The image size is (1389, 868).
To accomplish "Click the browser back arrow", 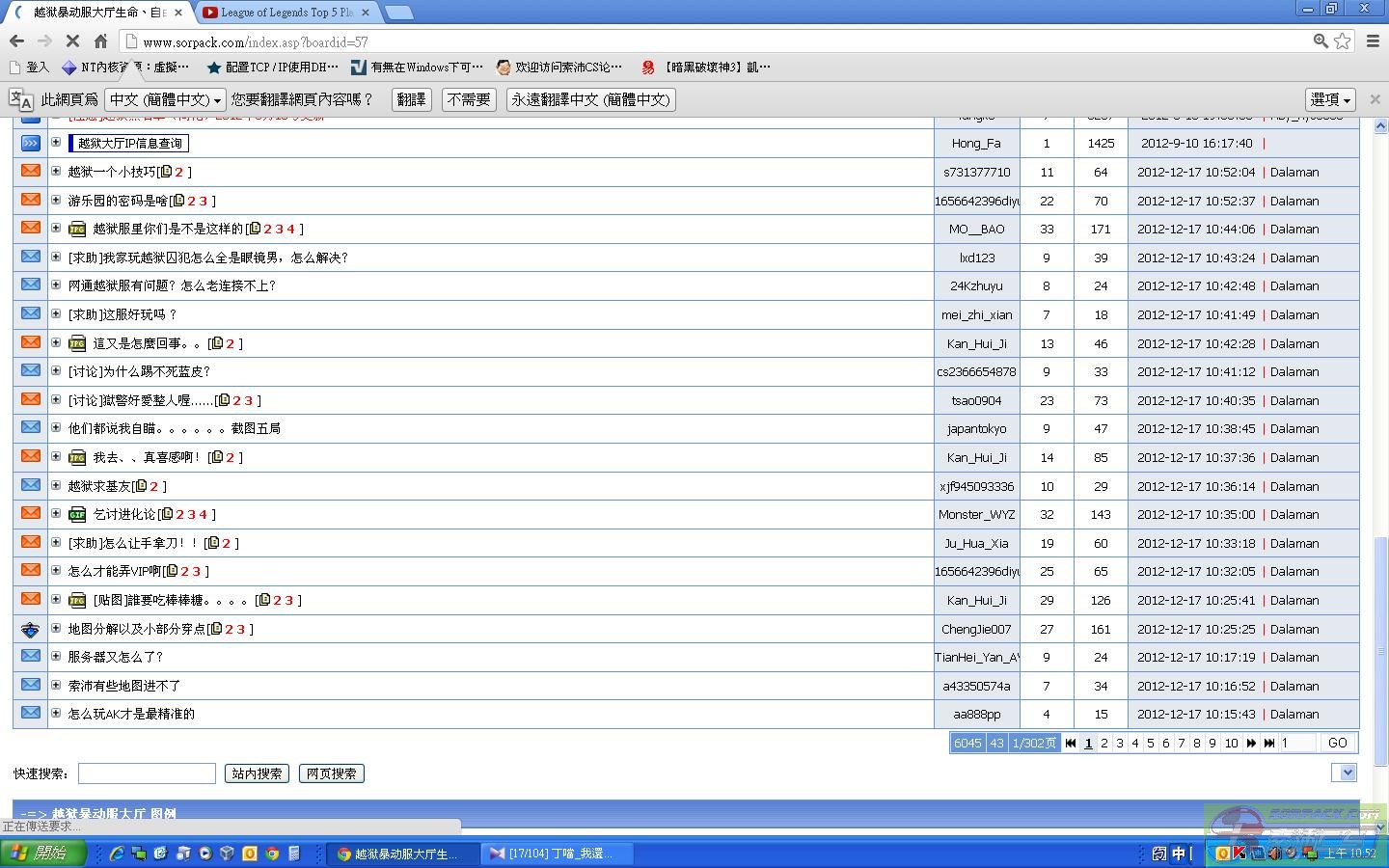I will coord(16,41).
